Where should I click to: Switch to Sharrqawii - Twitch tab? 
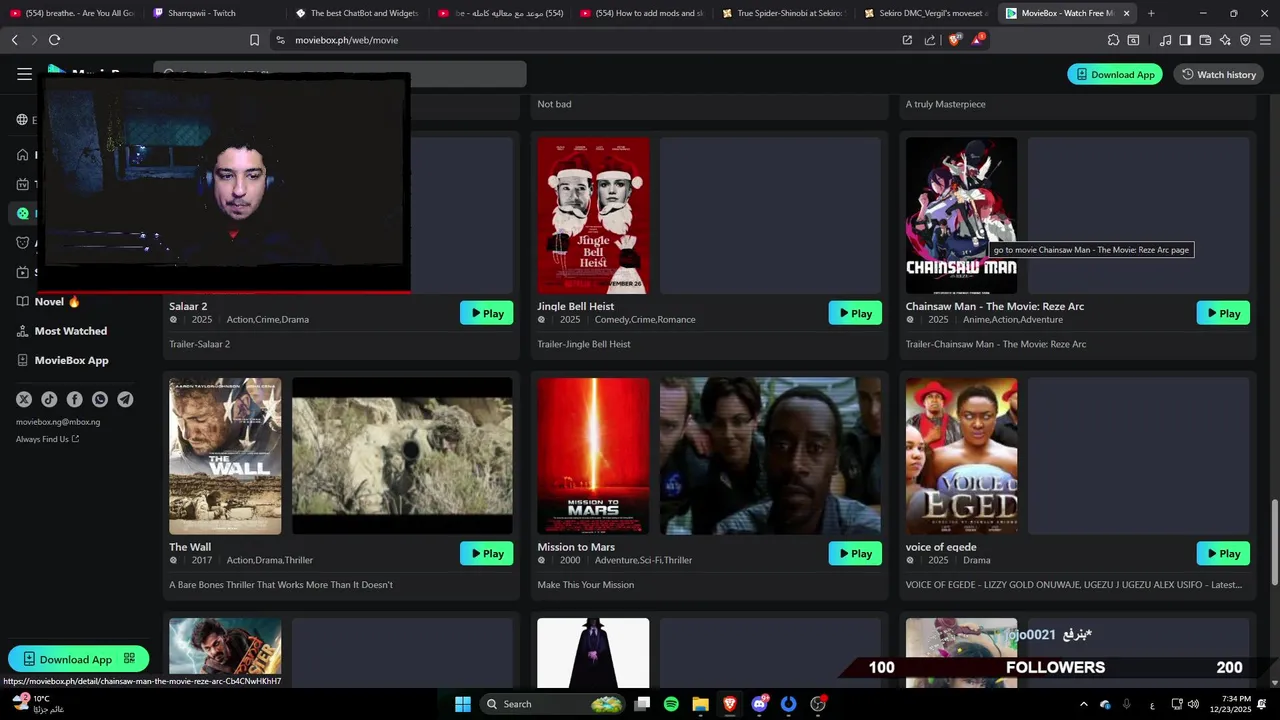click(x=210, y=13)
